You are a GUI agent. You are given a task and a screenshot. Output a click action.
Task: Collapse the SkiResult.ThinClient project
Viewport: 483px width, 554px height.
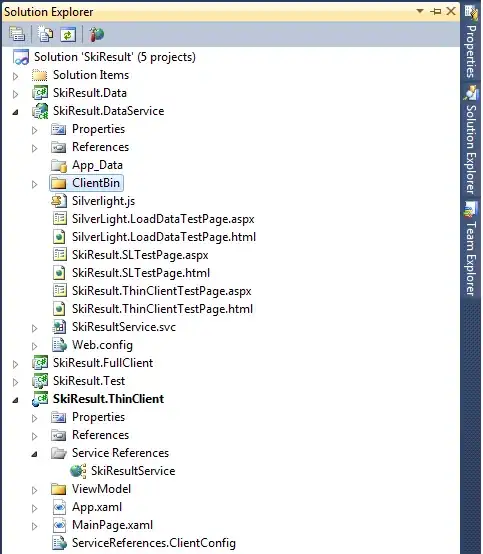pyautogui.click(x=15, y=400)
